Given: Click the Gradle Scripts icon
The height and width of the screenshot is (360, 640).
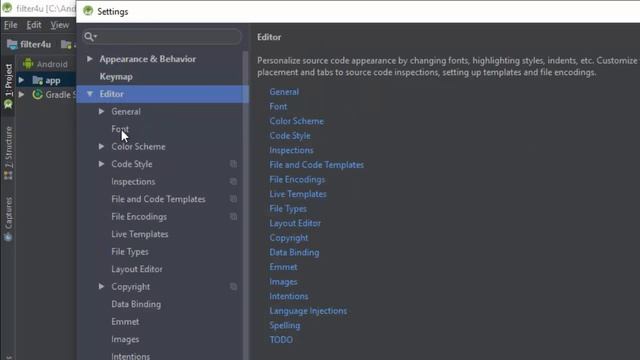Looking at the screenshot, I should coord(38,95).
